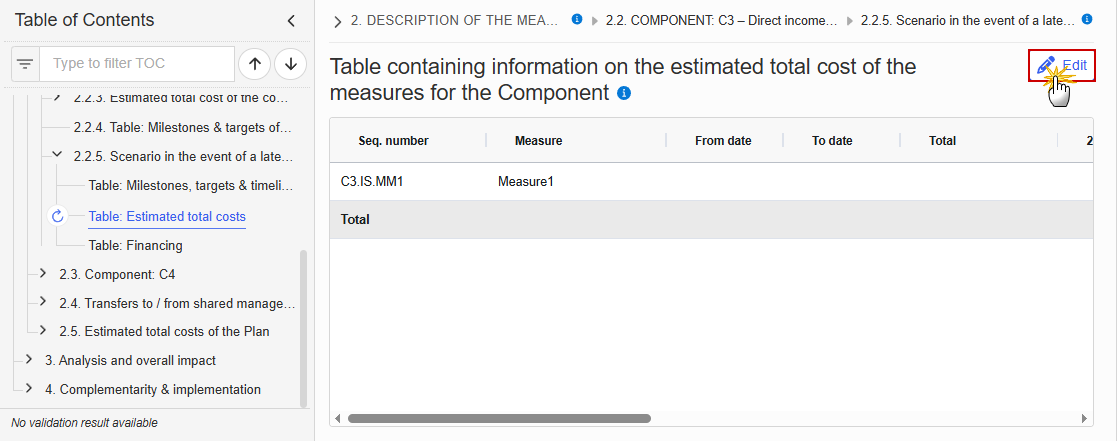1117x441 pixels.
Task: Select Table: Milestones, targets & timeline item
Action: (191, 186)
